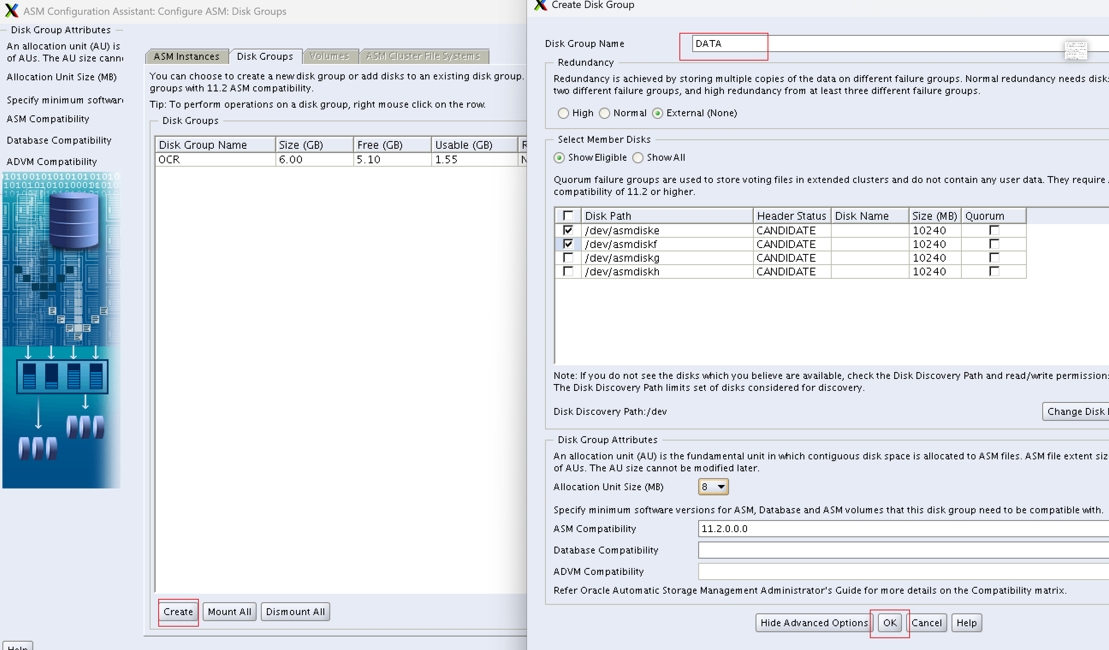Screen dimensions: 1109x650
Task: Select the /dev/asmdiskh path cell
Action: (x=667, y=271)
